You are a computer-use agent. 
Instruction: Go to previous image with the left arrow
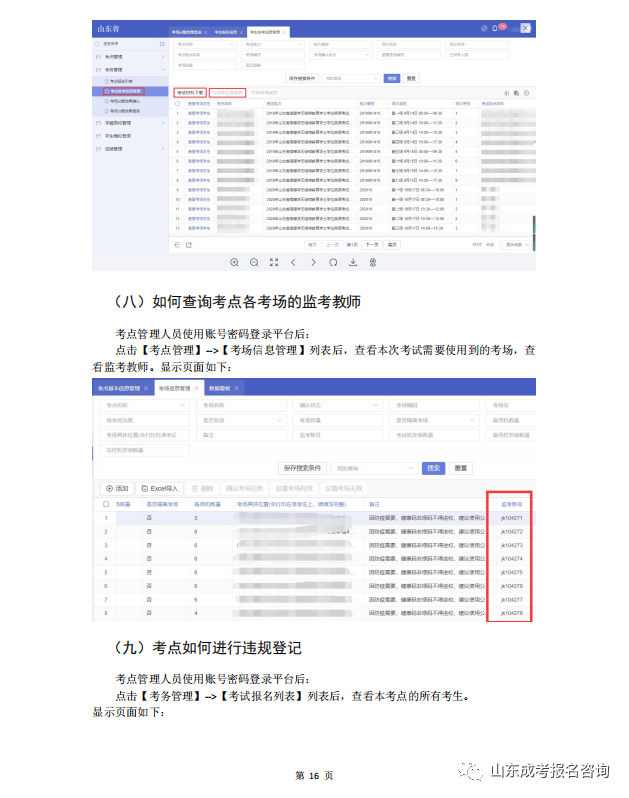pyautogui.click(x=293, y=263)
